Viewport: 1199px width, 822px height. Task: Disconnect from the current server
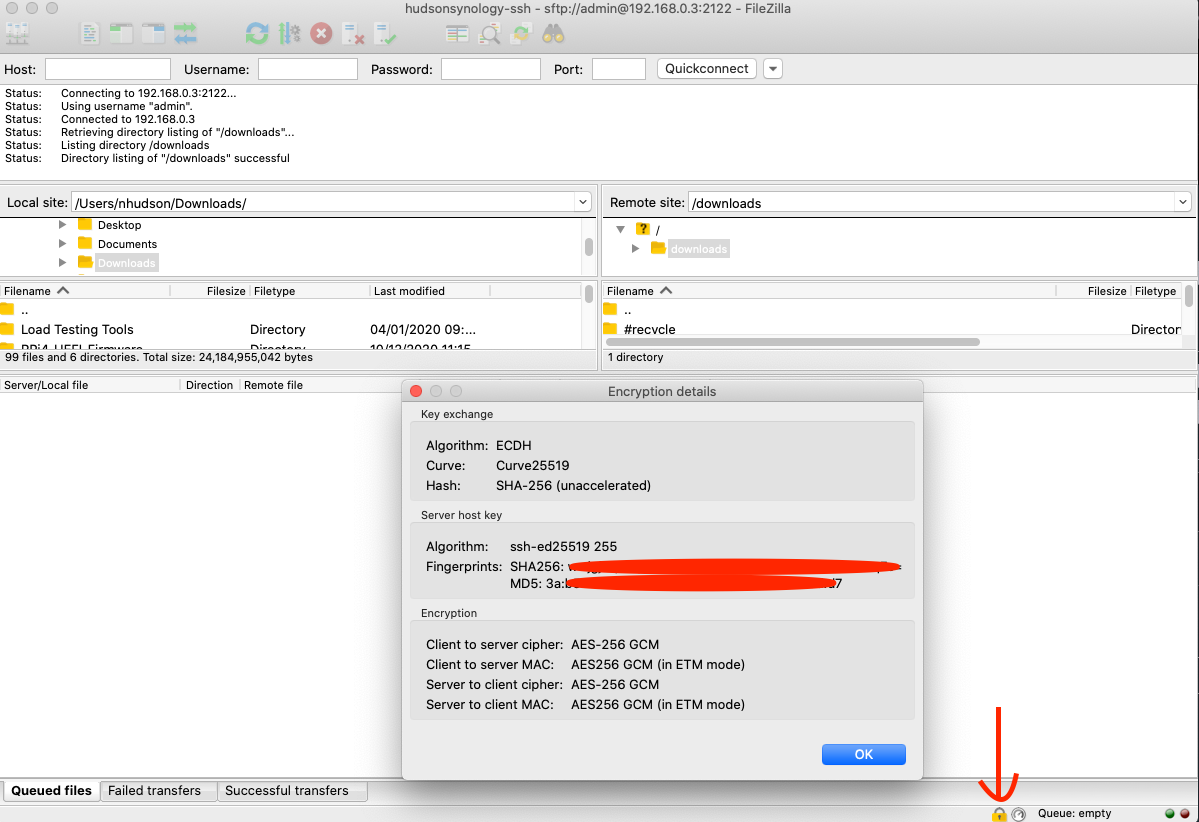pos(353,34)
